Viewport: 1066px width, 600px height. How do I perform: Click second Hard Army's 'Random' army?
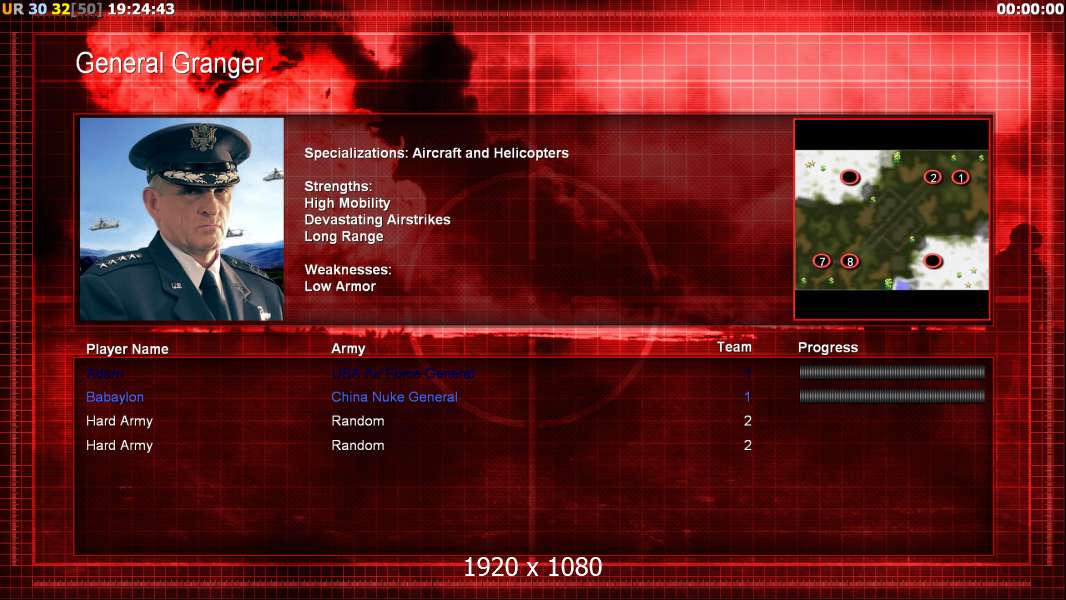tap(358, 446)
